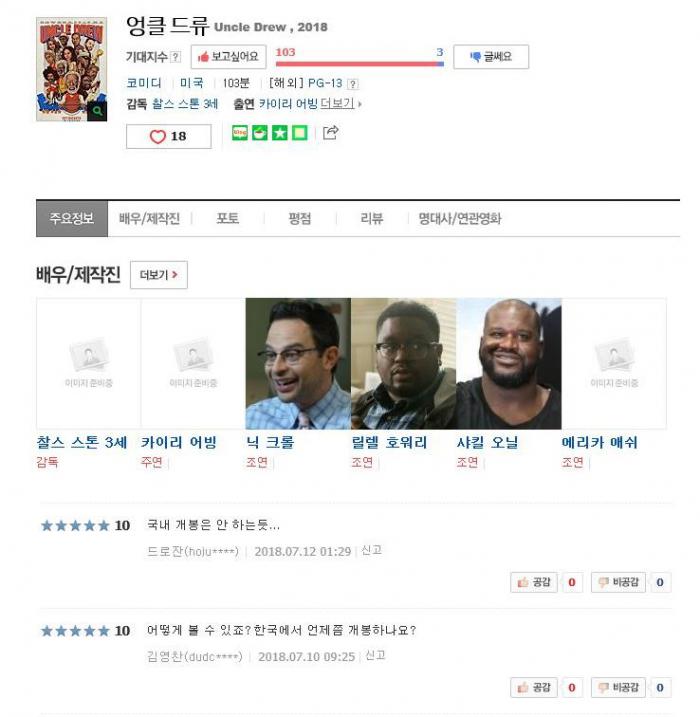
Task: Click the question mark beside 기대지수
Action: point(176,57)
